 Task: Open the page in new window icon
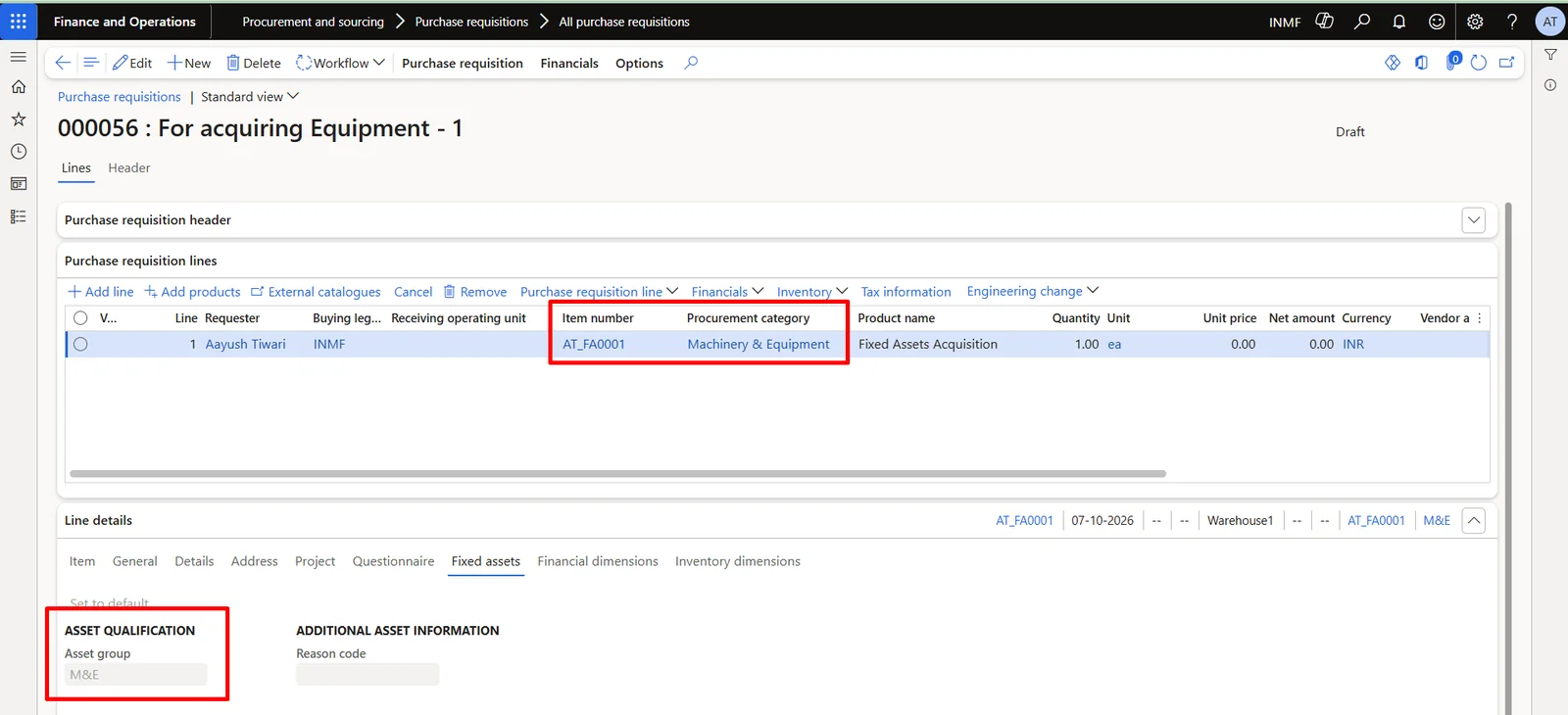[x=1507, y=63]
